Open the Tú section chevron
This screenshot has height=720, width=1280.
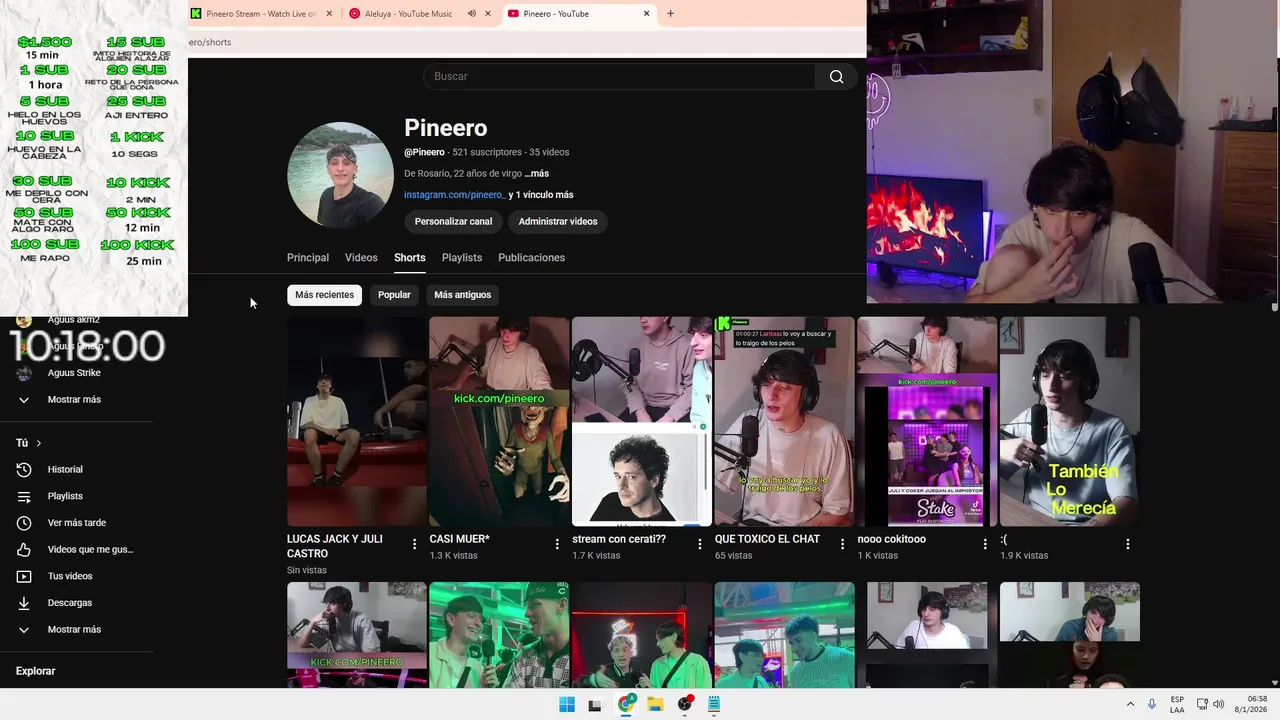click(x=39, y=443)
